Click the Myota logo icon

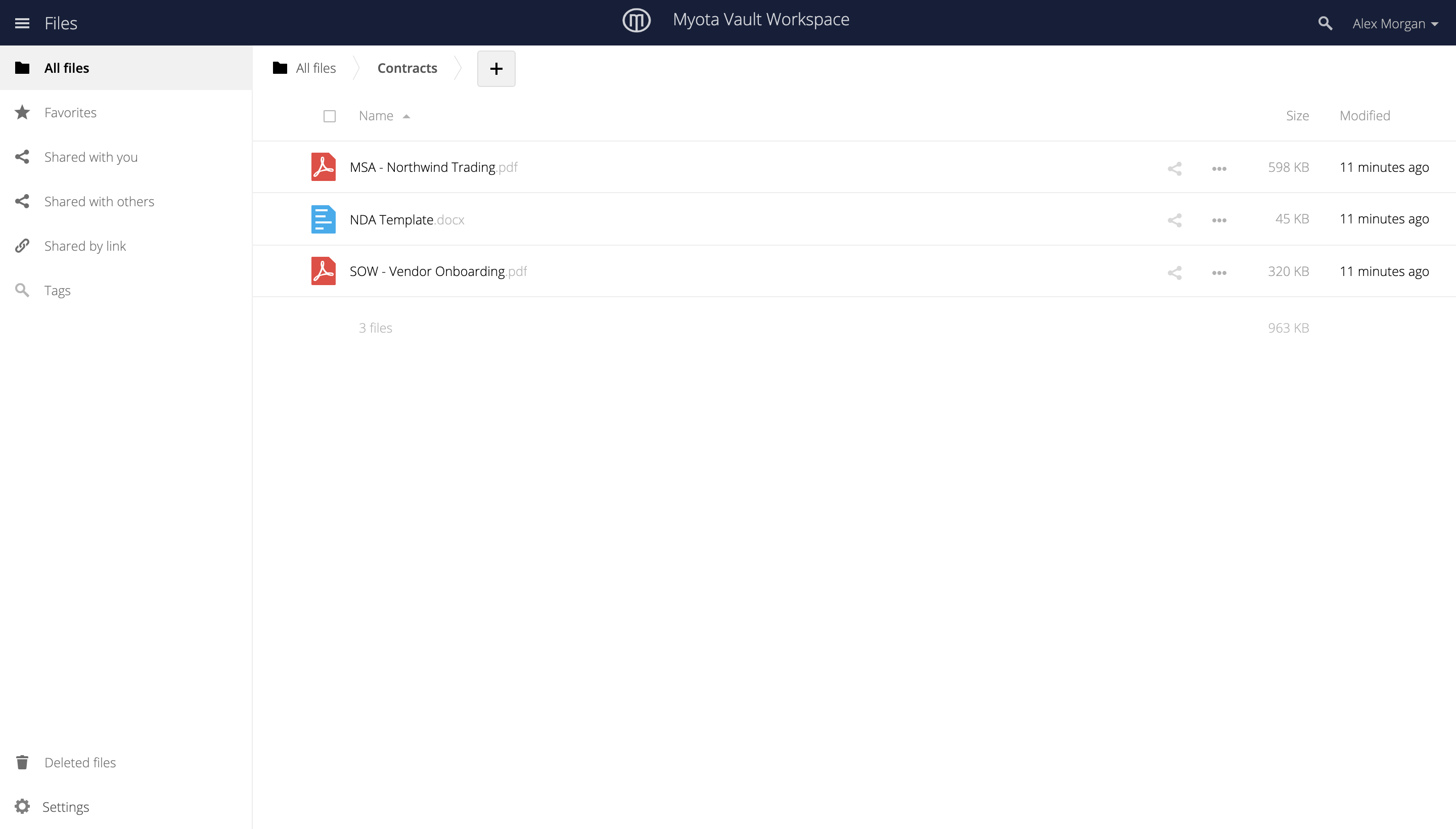[x=636, y=21]
